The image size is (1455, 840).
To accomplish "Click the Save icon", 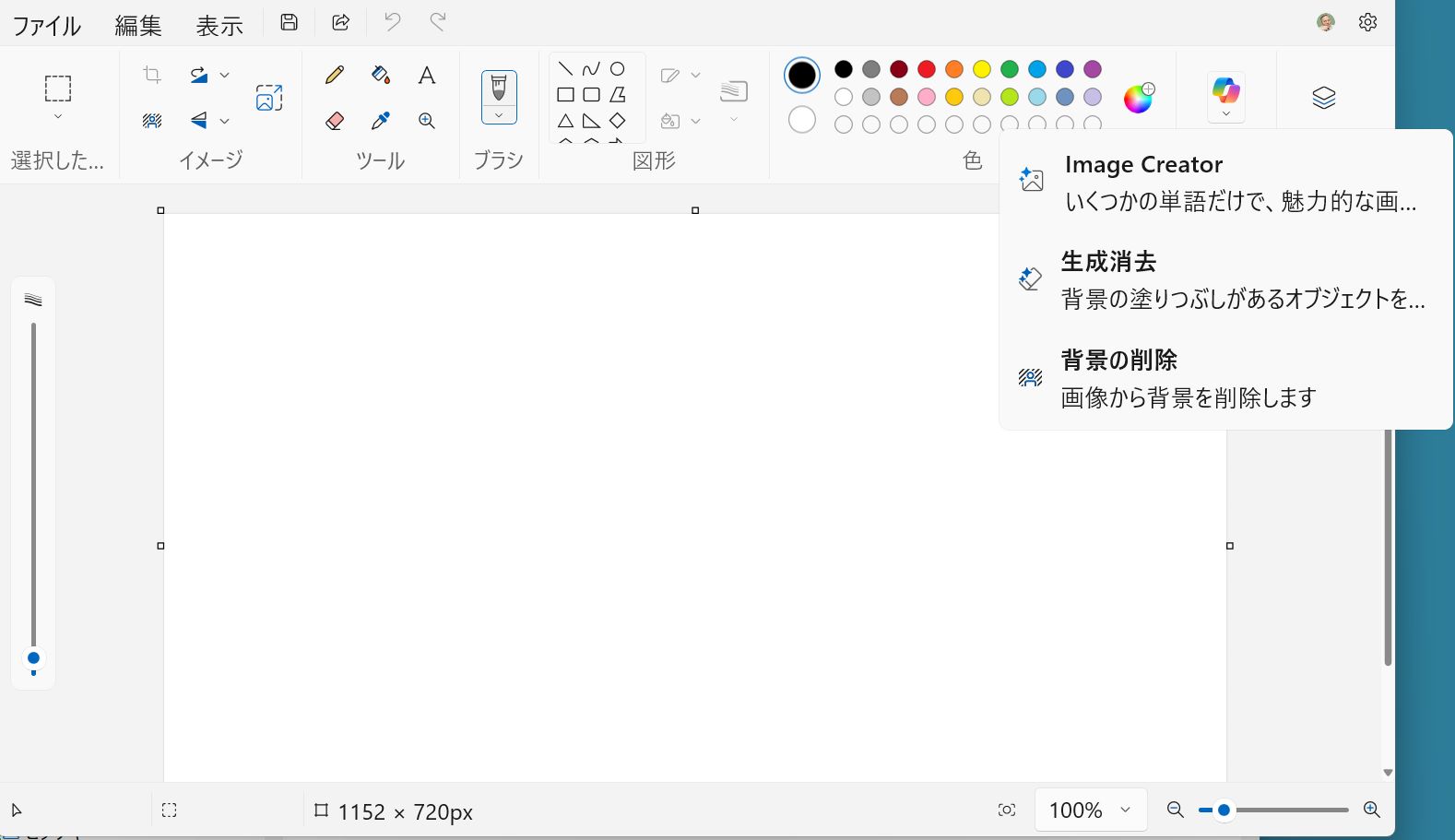I will 290,23.
